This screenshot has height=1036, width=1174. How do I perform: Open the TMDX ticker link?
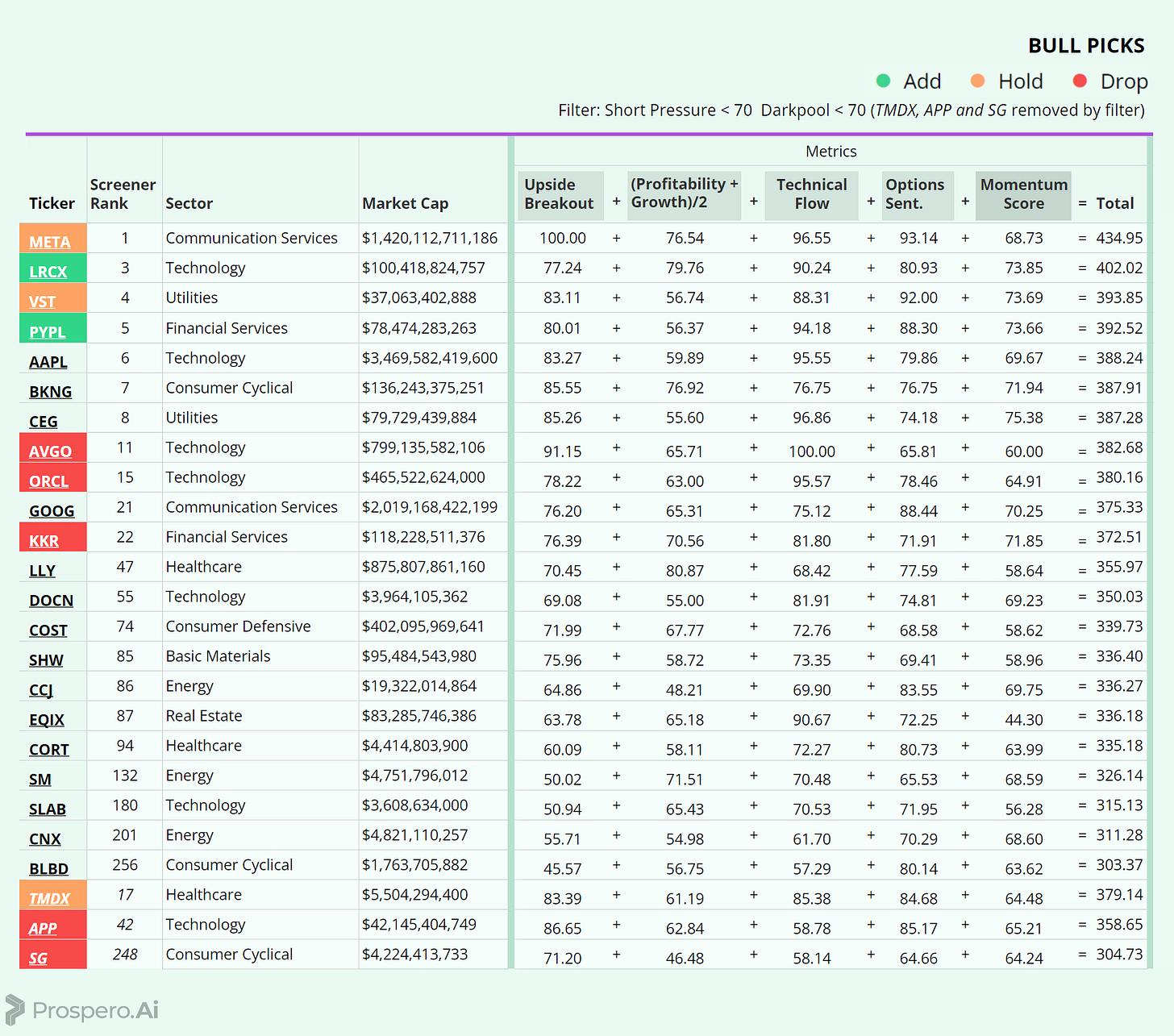[x=49, y=899]
